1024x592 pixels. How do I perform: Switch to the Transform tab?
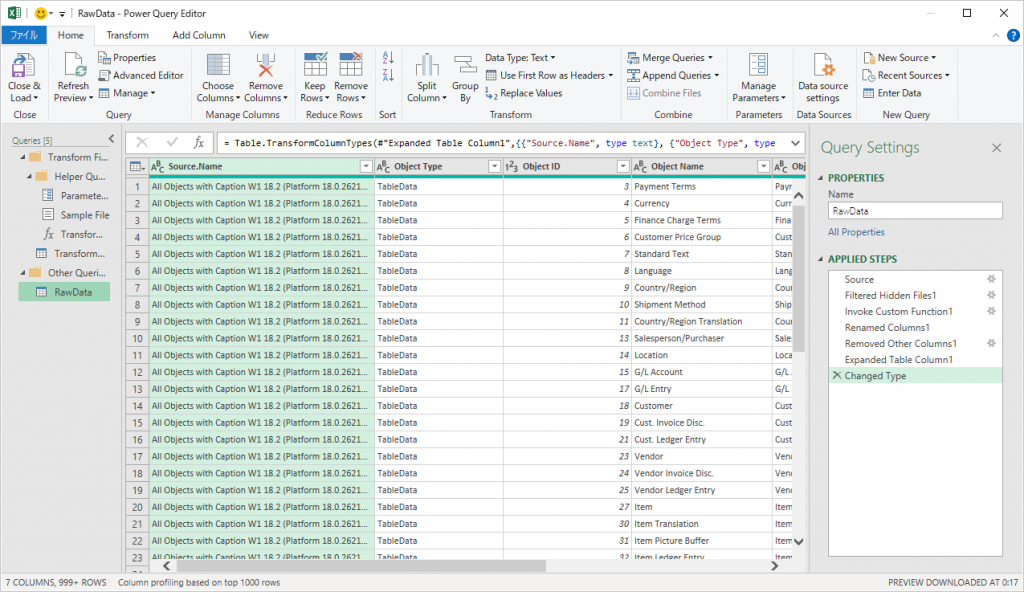[x=127, y=35]
